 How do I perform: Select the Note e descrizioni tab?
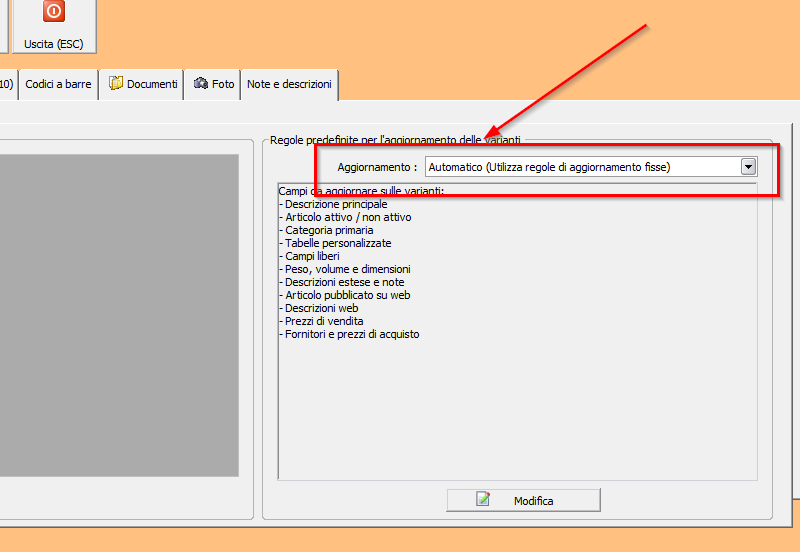[289, 84]
